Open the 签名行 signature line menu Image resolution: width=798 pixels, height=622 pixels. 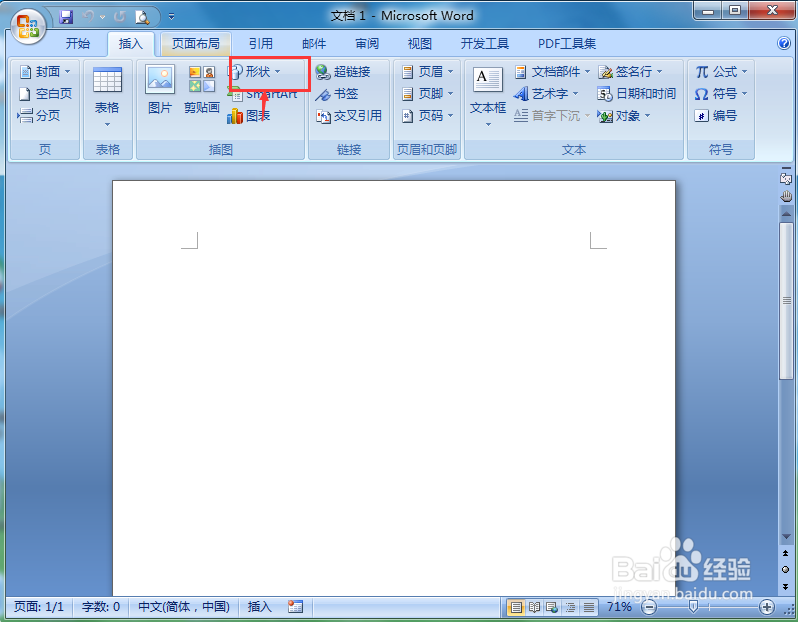[x=630, y=72]
